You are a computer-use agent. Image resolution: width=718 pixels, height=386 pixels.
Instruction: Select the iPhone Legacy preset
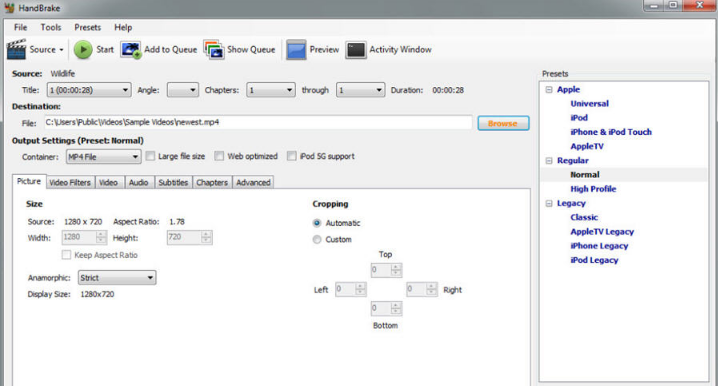(599, 246)
